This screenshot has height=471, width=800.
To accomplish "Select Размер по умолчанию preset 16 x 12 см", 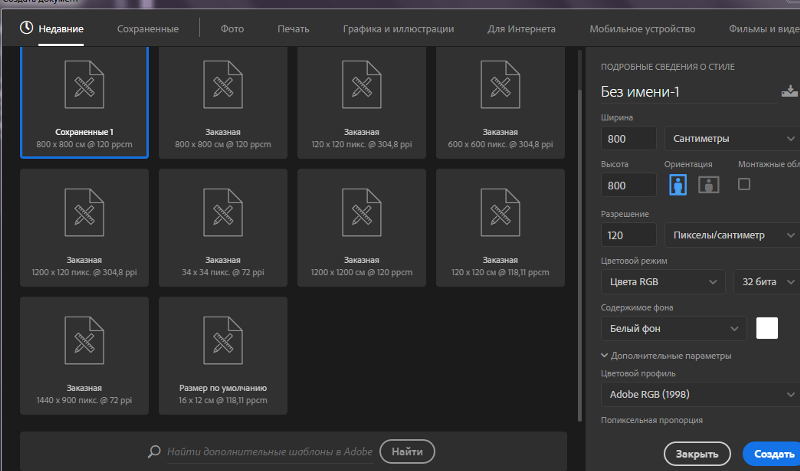I will 223,356.
